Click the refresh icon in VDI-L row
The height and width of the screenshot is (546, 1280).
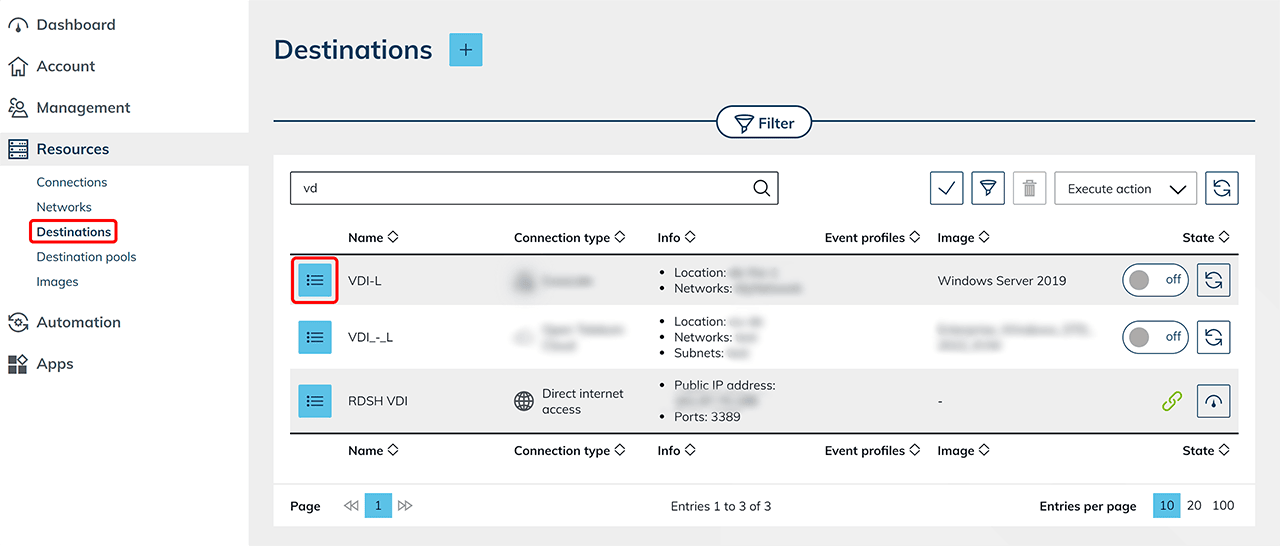1213,281
